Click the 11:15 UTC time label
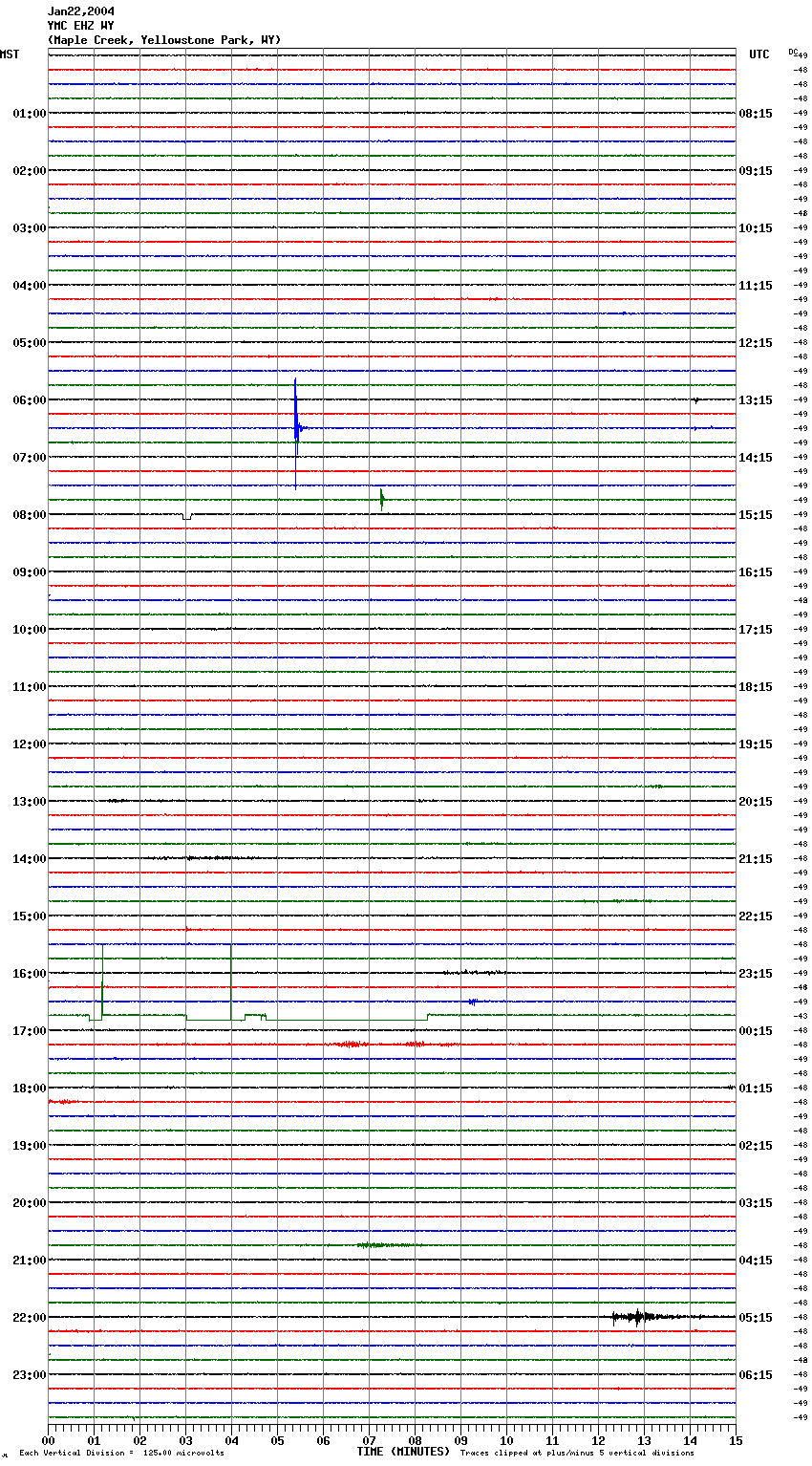 [756, 286]
